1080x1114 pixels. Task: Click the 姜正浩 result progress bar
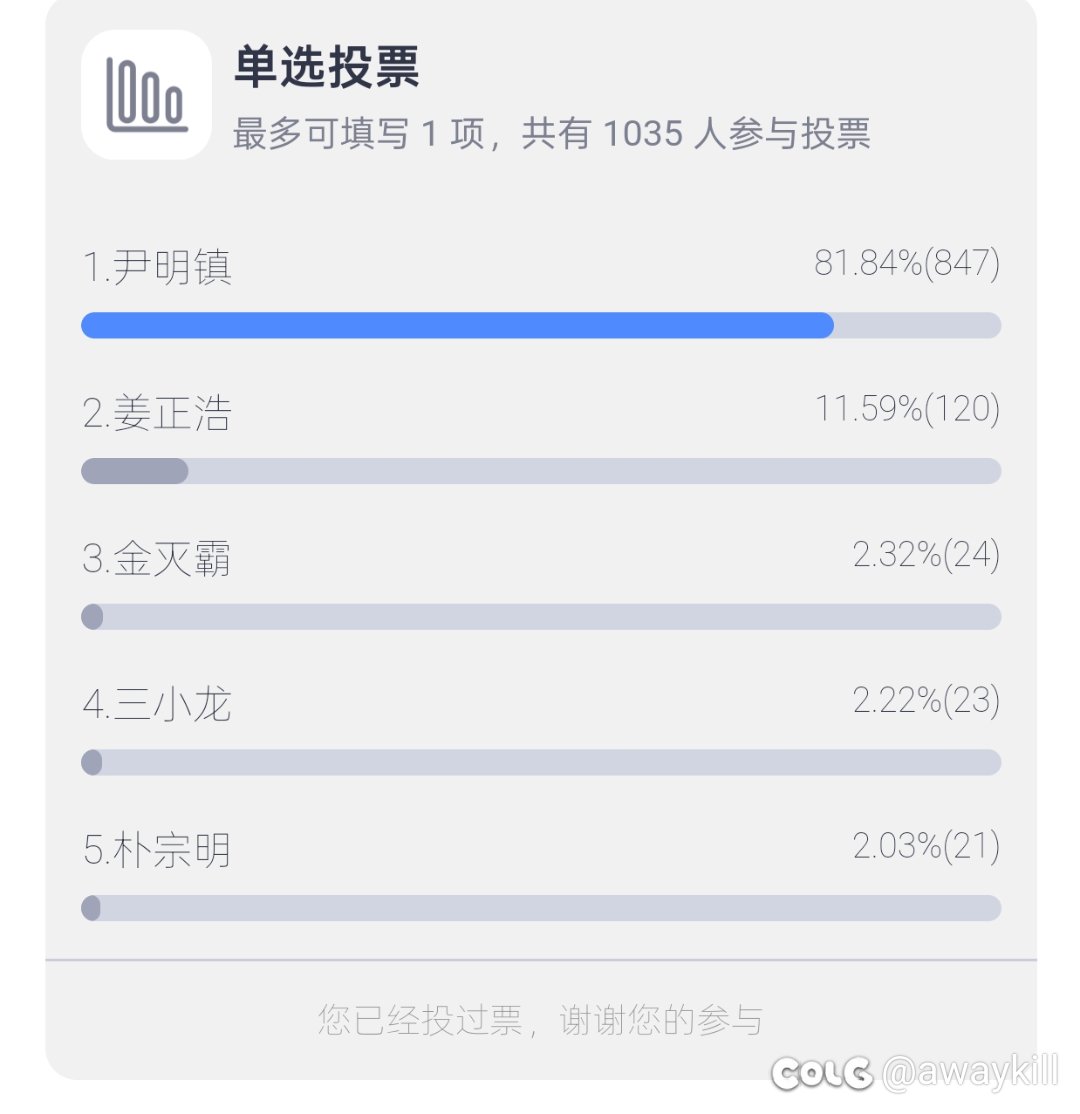[x=540, y=471]
